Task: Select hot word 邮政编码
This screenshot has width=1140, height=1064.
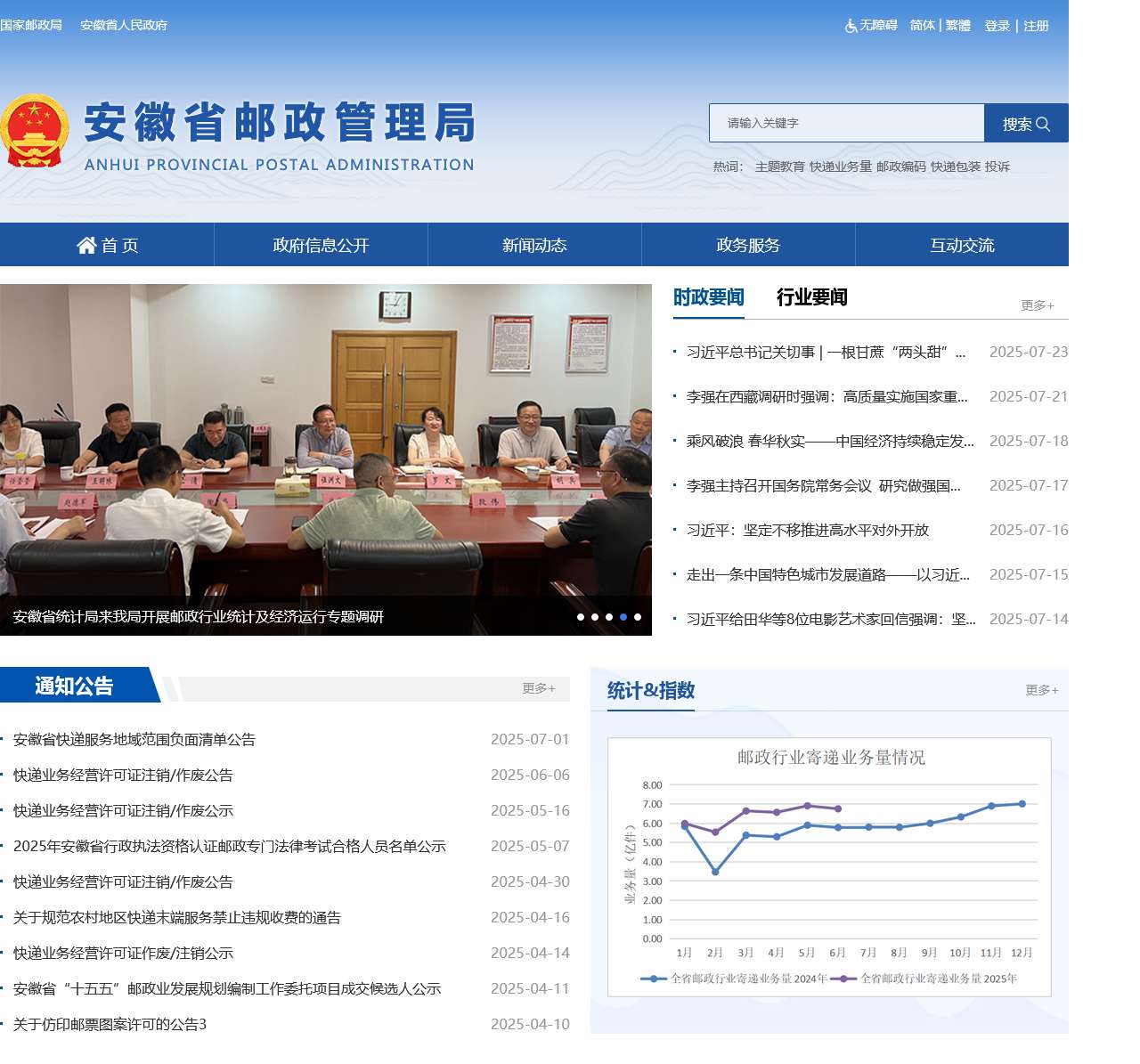Action: click(x=901, y=167)
